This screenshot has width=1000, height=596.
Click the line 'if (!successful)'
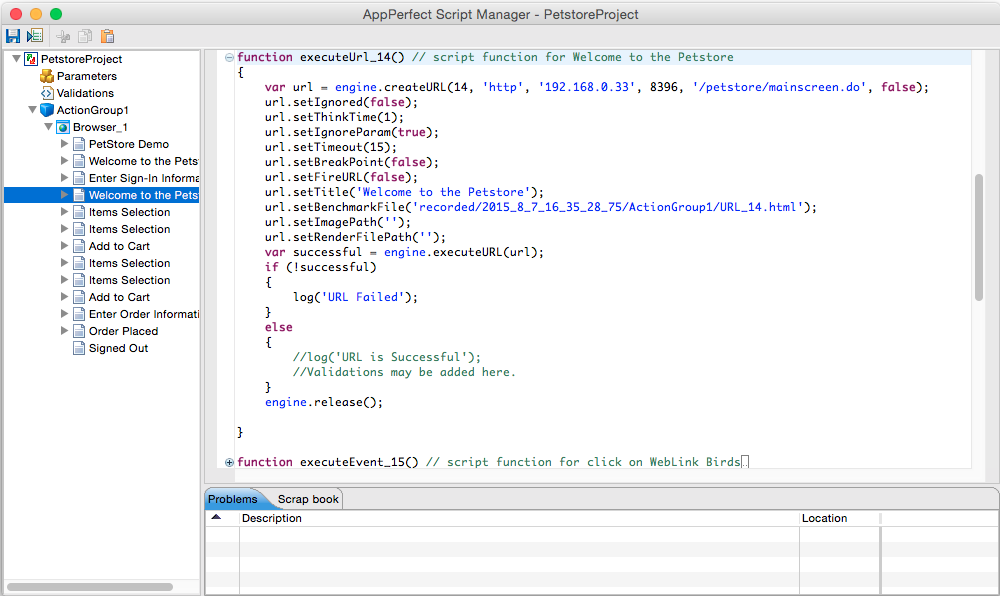(x=321, y=267)
